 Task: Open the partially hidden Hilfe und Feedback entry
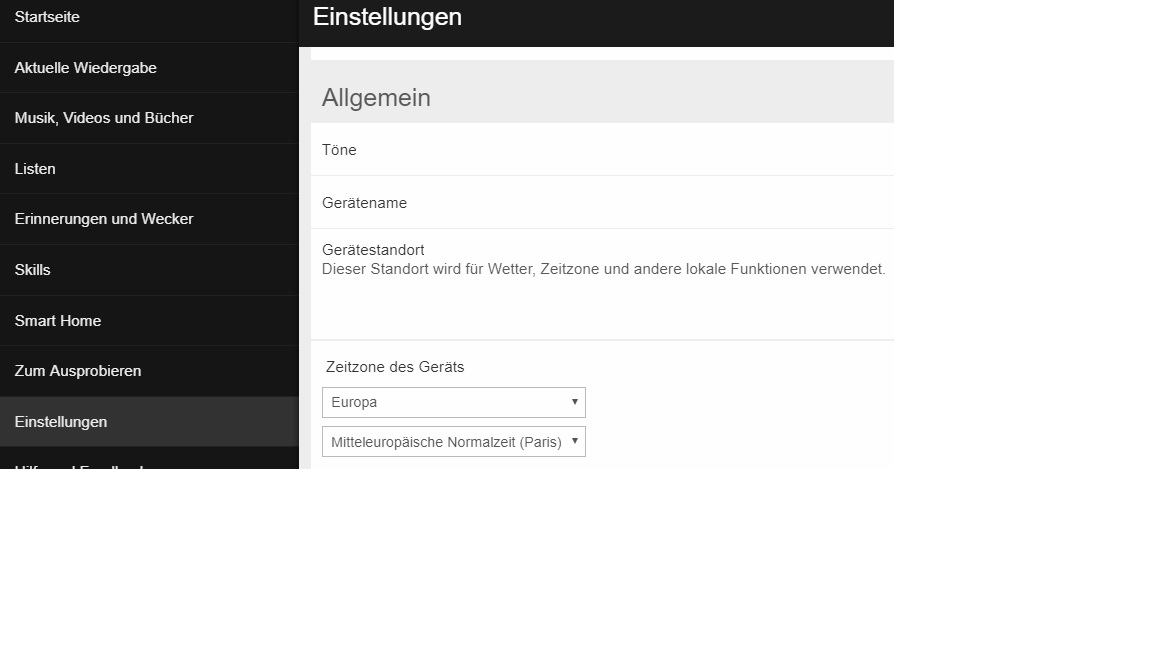pyautogui.click(x=80, y=464)
